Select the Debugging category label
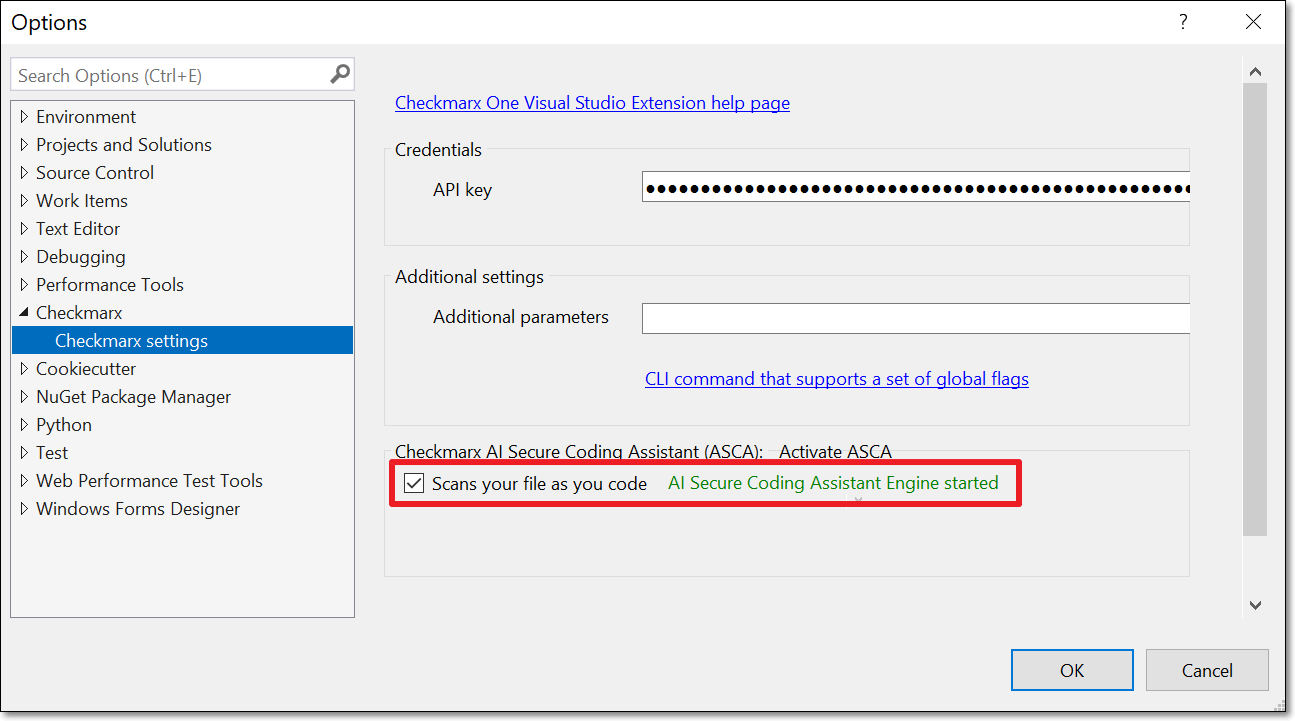Image resolution: width=1295 pixels, height=721 pixels. pyautogui.click(x=81, y=257)
